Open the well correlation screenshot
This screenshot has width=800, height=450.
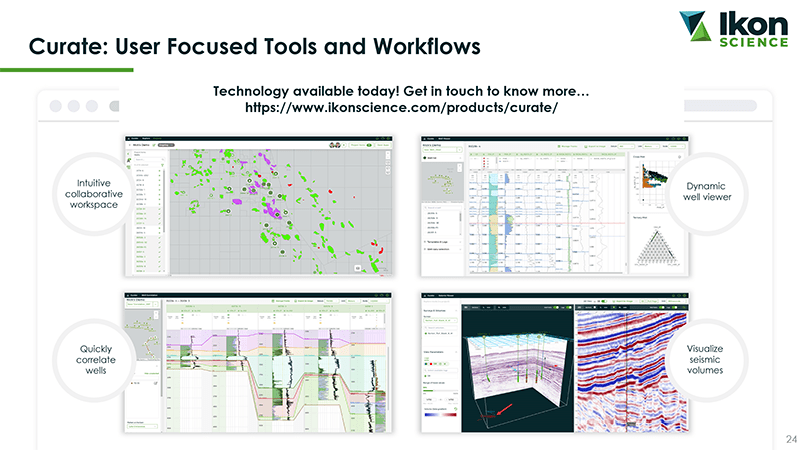pos(258,362)
